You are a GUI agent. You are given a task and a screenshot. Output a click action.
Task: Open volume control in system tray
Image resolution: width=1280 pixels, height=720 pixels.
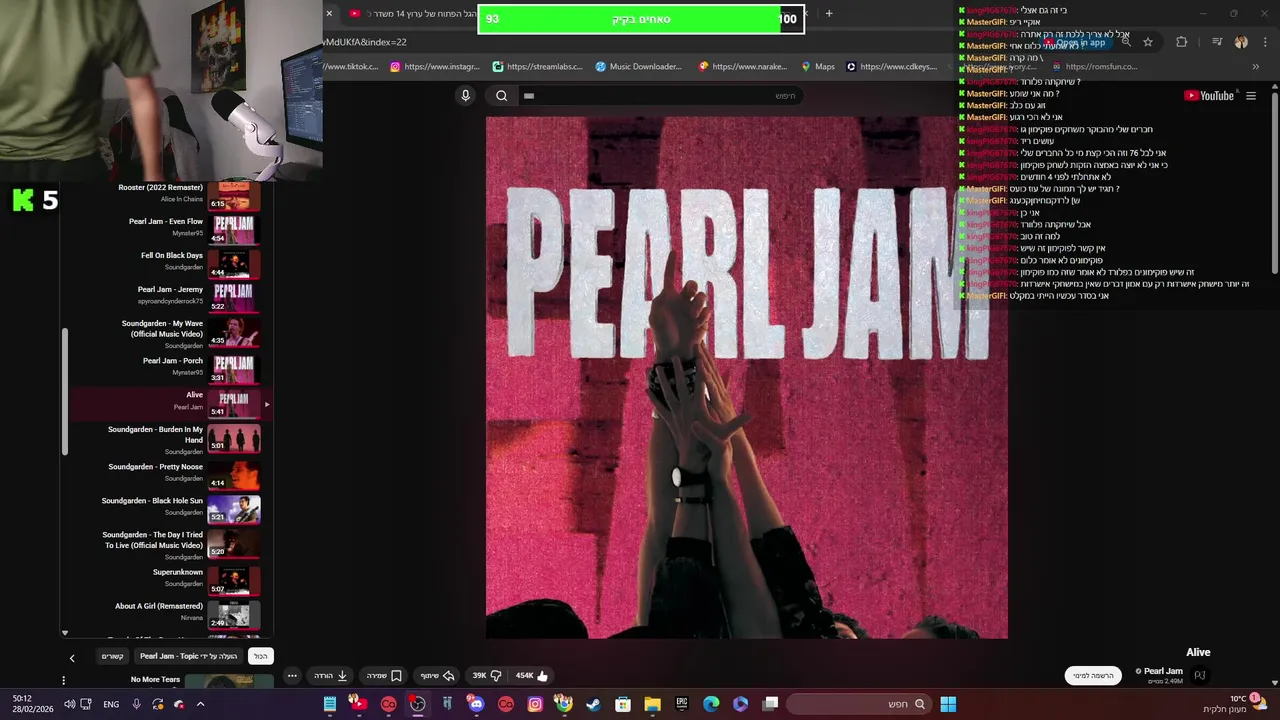click(x=69, y=704)
